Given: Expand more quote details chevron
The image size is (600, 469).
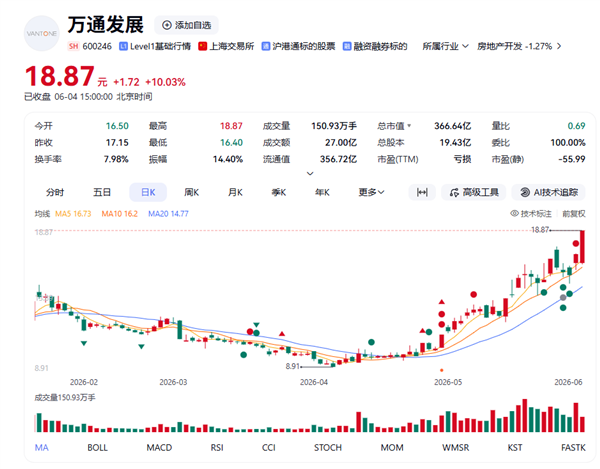Looking at the screenshot, I should 310,174.
